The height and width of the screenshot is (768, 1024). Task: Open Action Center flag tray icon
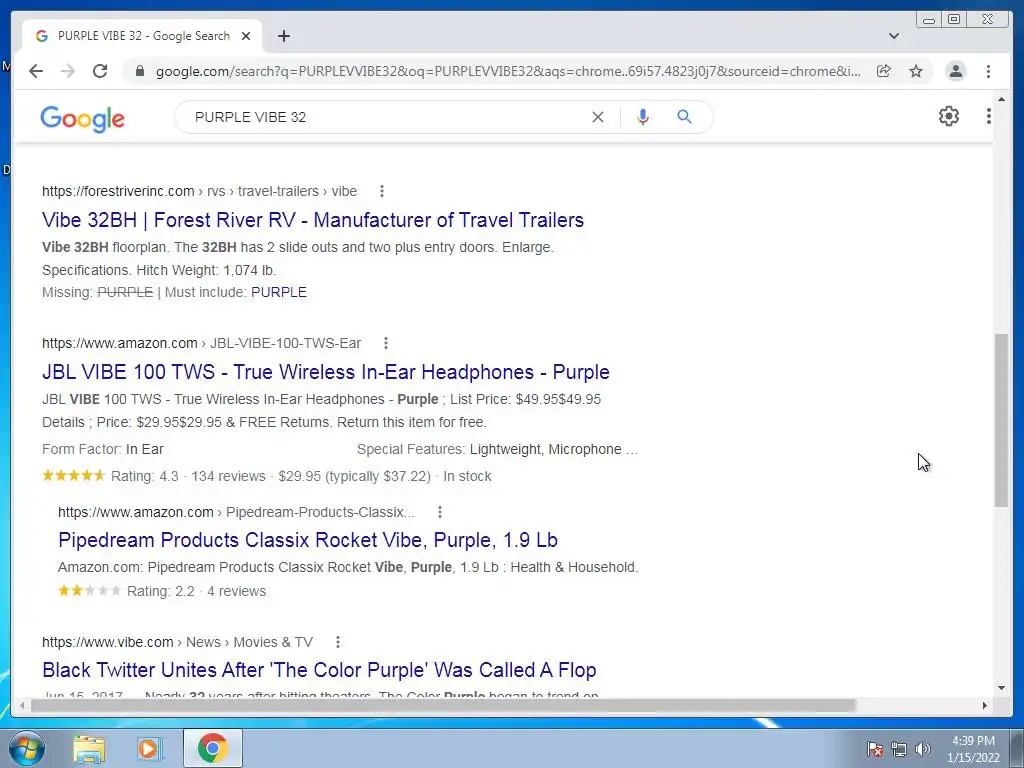(x=875, y=749)
